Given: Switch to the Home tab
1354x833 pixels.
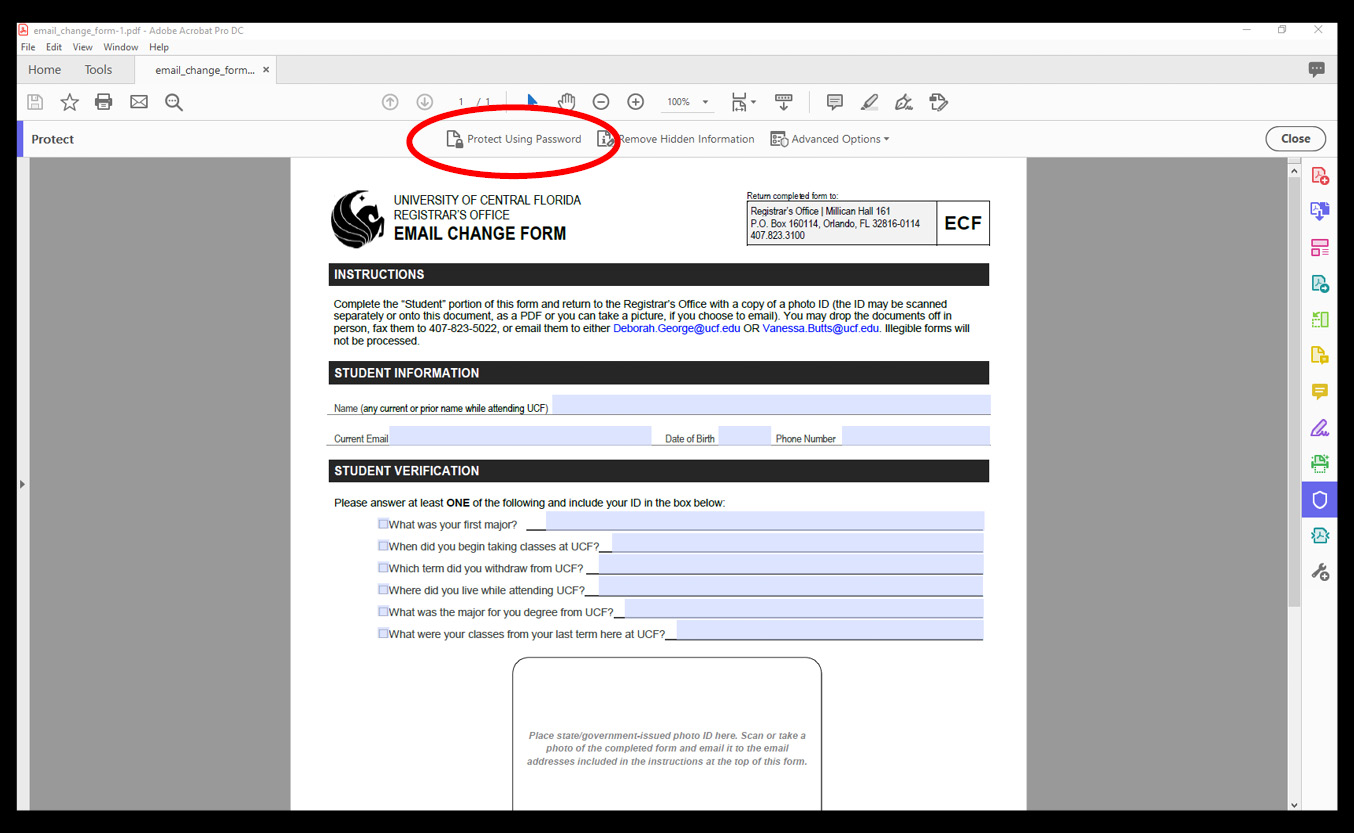Looking at the screenshot, I should click(45, 70).
